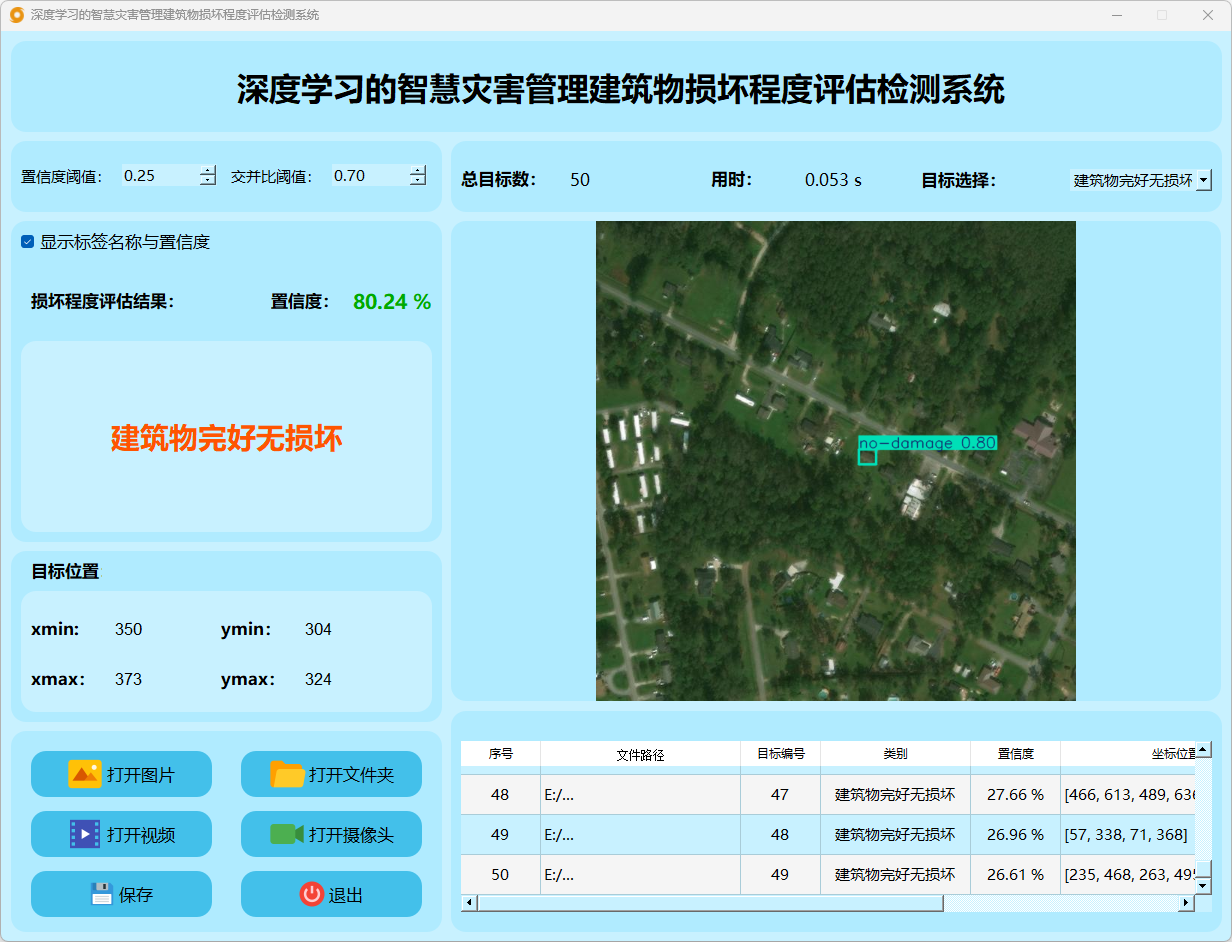Click the 类别 column header
Viewport: 1232px width, 942px height.
(895, 754)
